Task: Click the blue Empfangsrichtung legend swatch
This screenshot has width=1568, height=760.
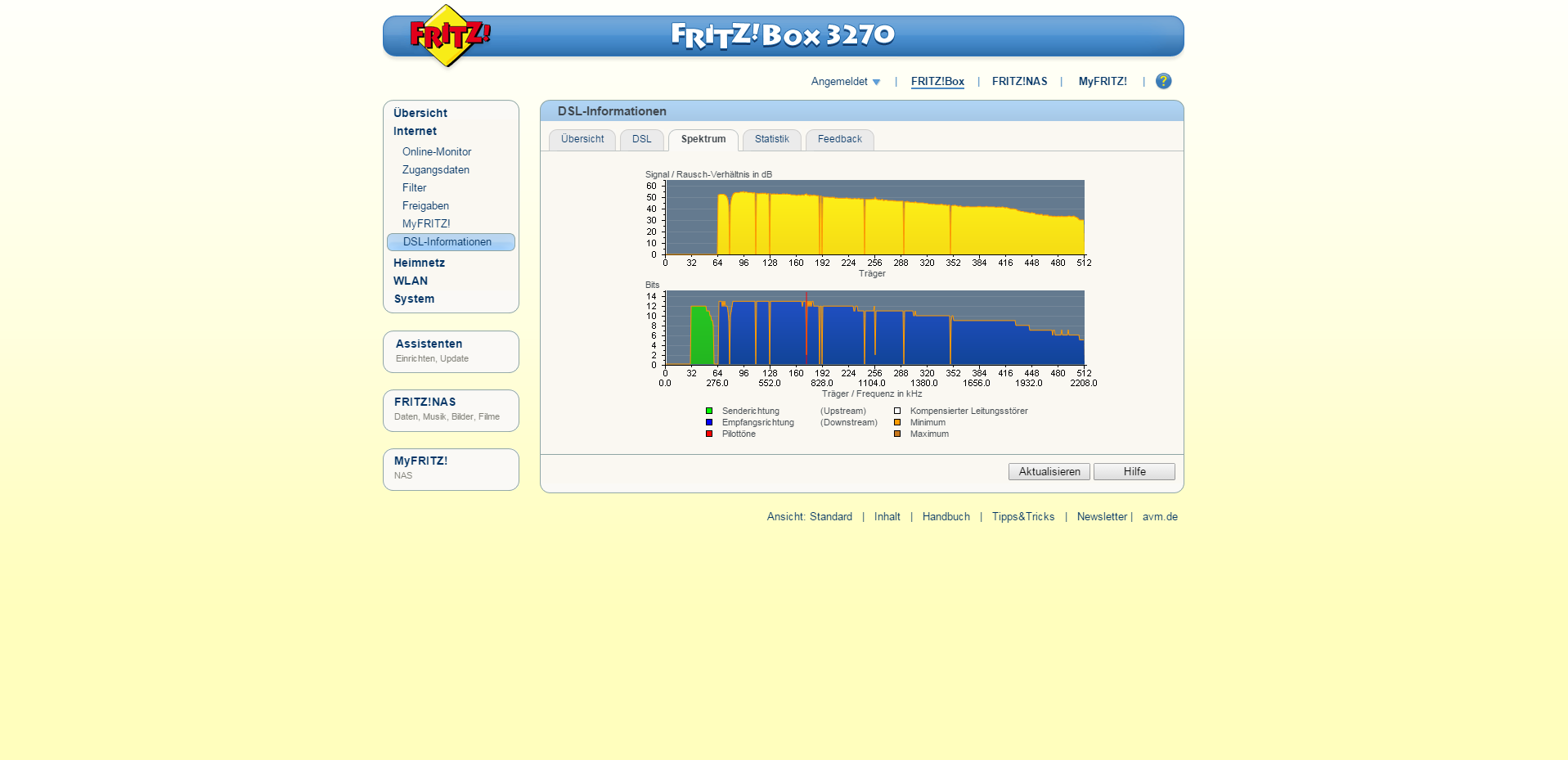Action: 709,423
